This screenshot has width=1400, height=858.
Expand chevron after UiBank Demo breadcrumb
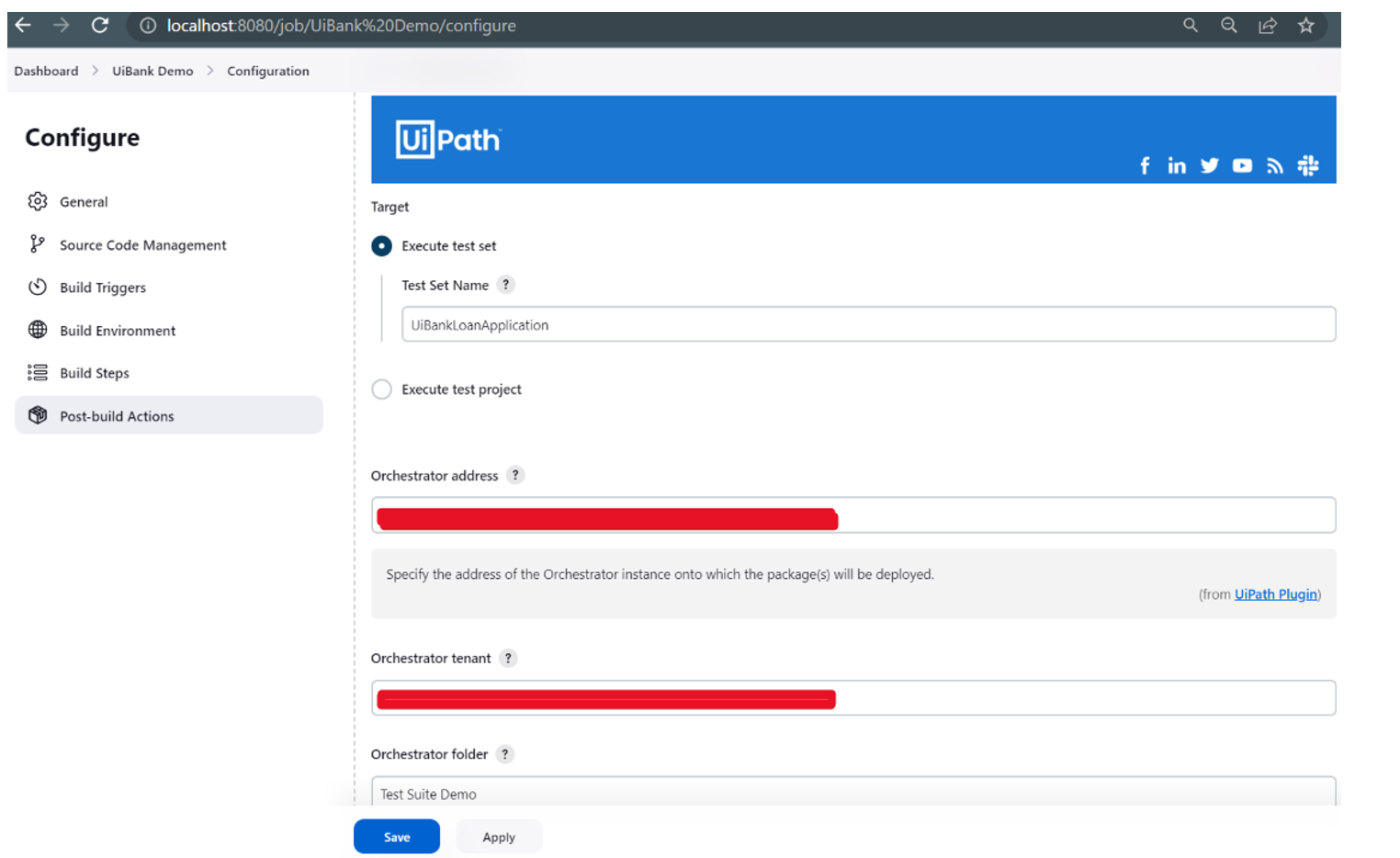tap(209, 71)
